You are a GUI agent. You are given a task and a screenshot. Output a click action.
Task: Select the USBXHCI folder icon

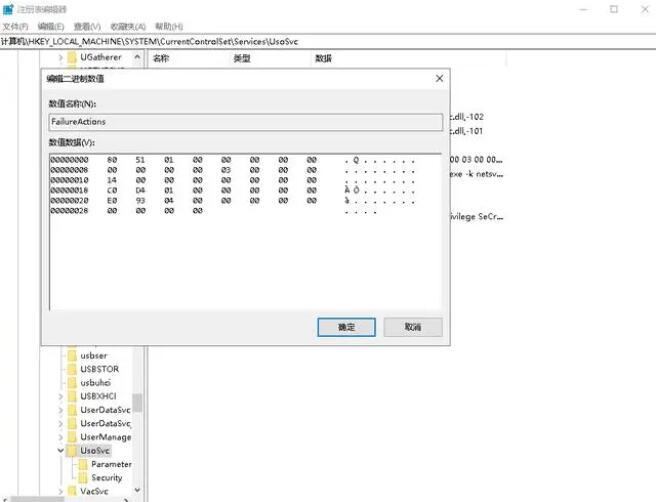(x=72, y=396)
